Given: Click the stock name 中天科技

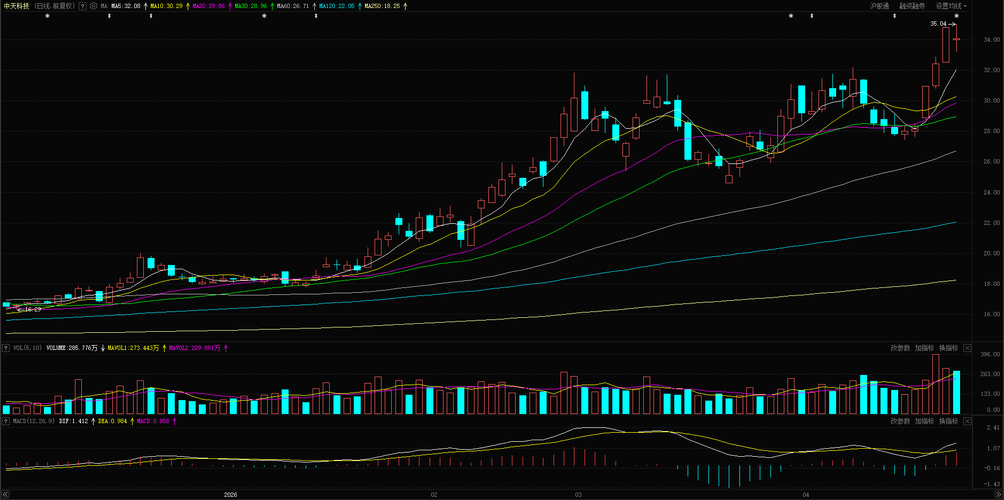Looking at the screenshot, I should click(x=17, y=6).
